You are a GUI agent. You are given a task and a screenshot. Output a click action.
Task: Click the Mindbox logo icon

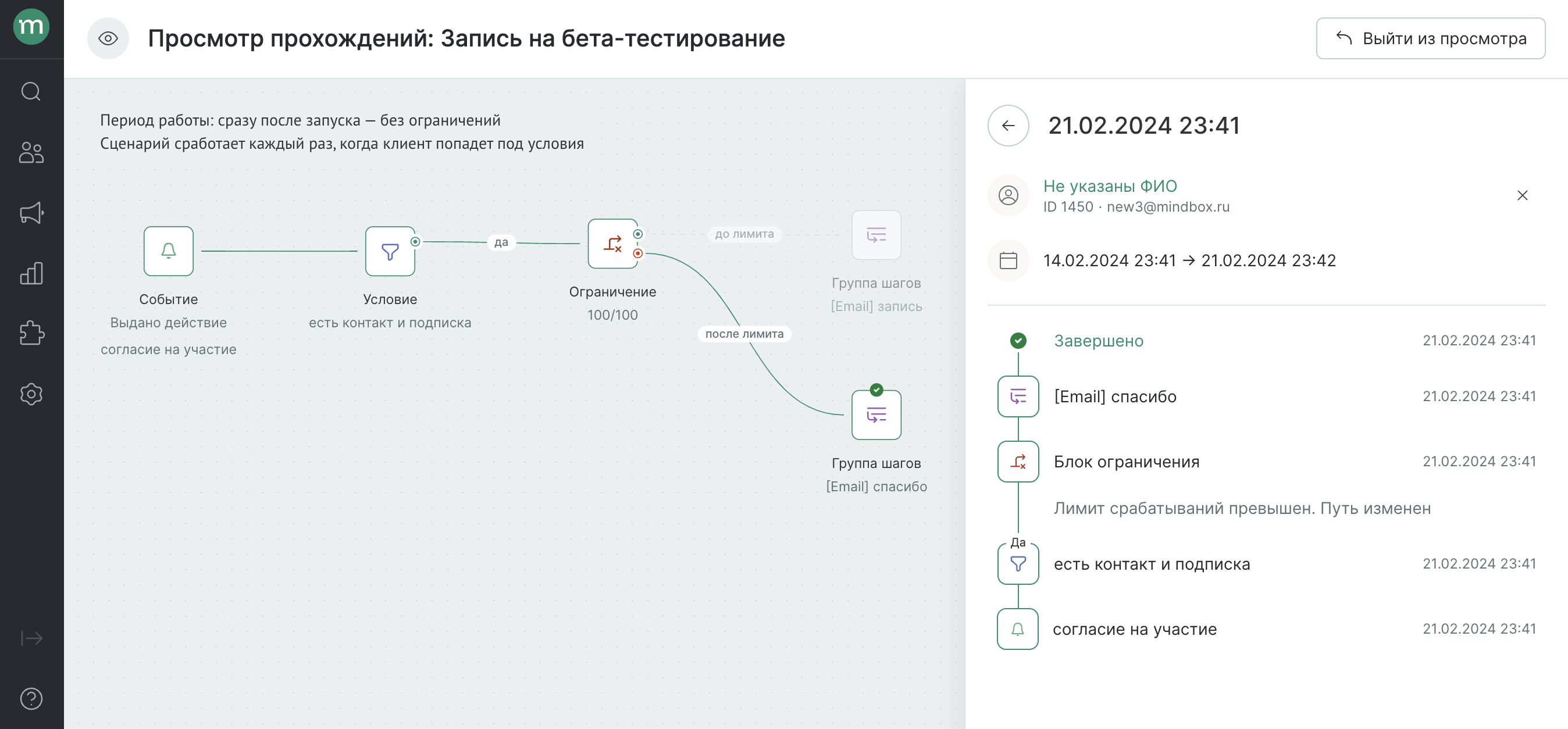31,27
